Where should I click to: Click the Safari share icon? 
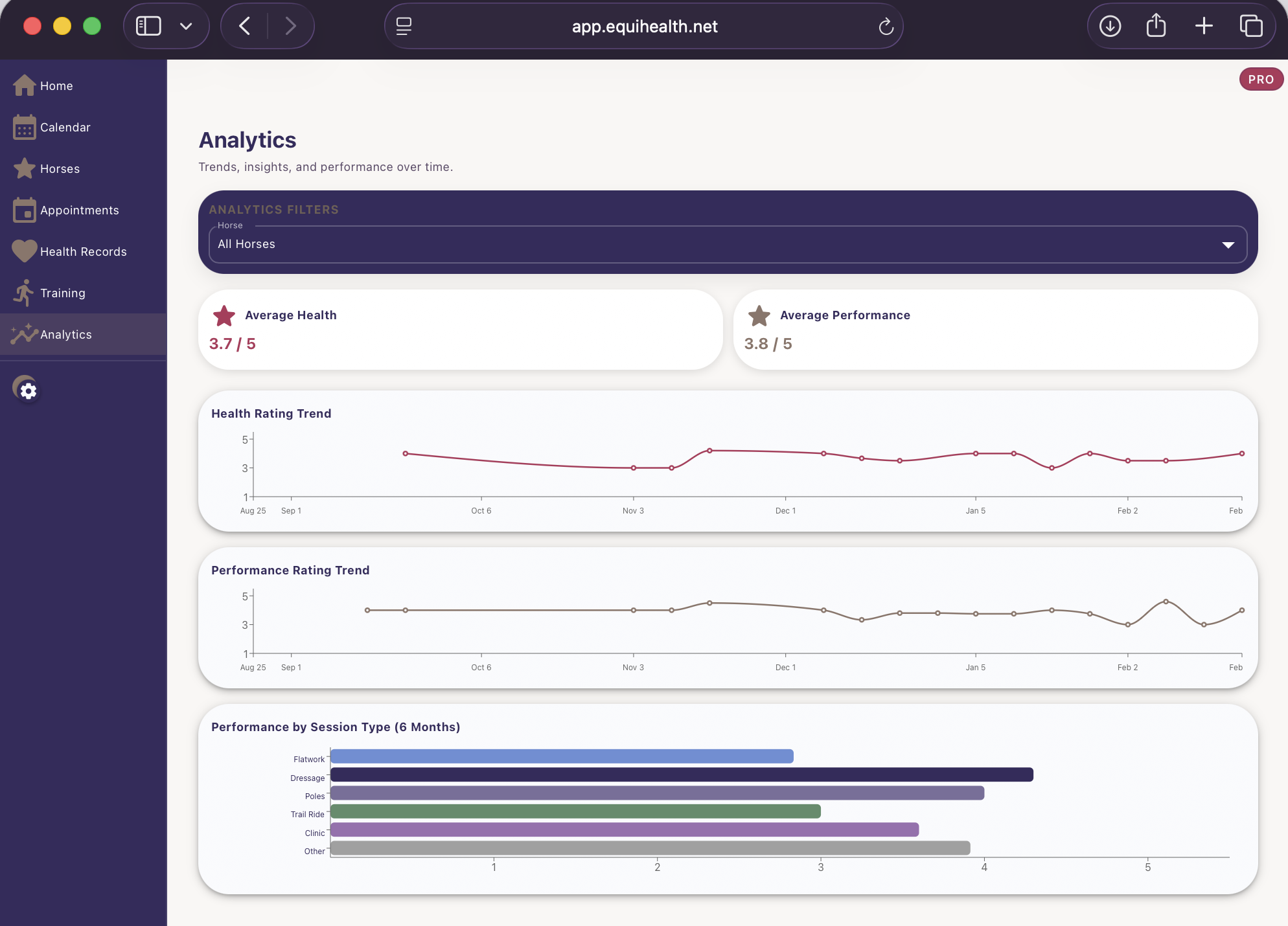coord(1156,27)
